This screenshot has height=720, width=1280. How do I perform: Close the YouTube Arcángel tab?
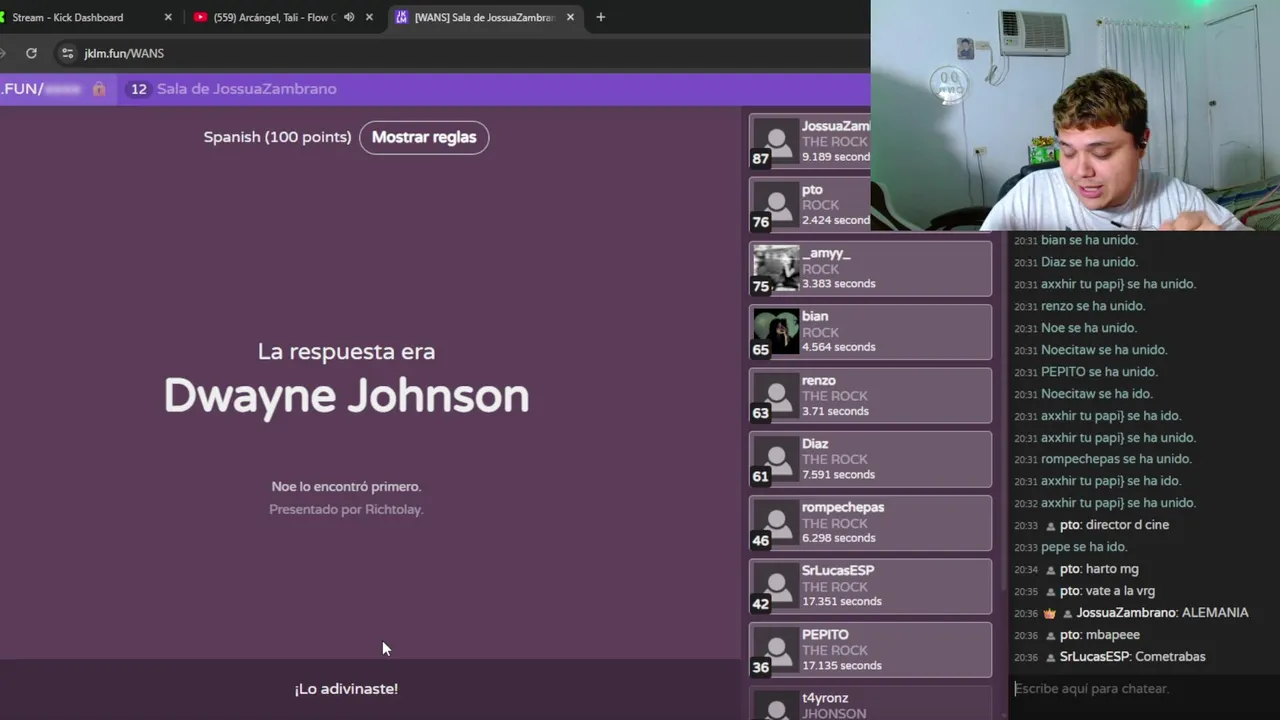pyautogui.click(x=369, y=17)
